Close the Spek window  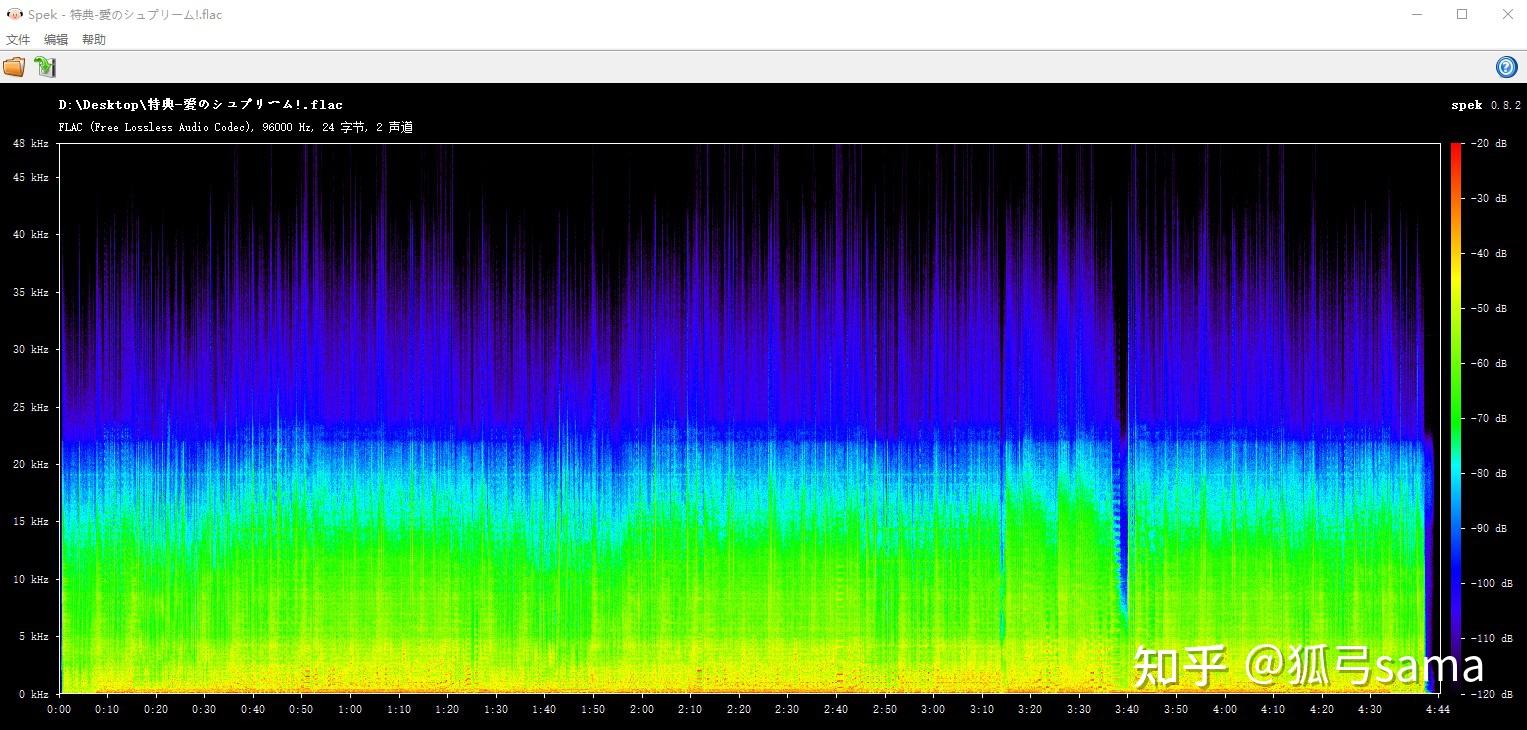[x=1508, y=15]
